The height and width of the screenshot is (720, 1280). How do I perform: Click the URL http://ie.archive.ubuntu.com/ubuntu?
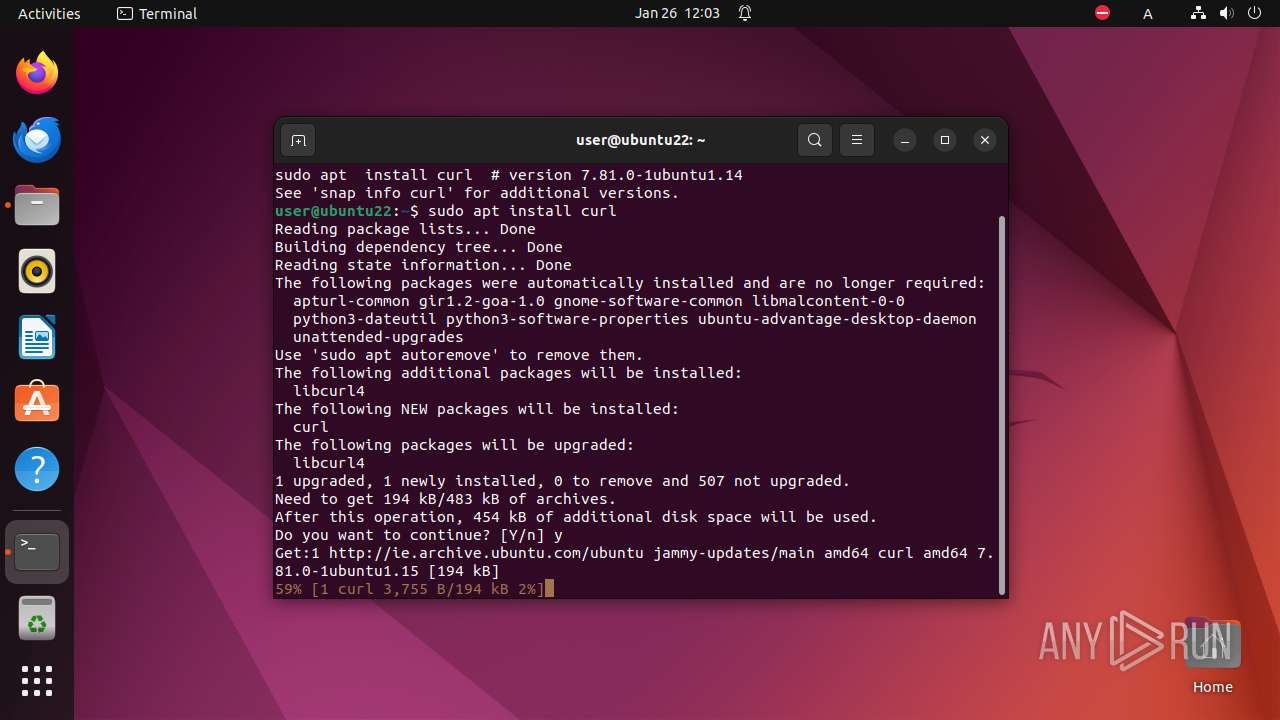[x=487, y=553]
